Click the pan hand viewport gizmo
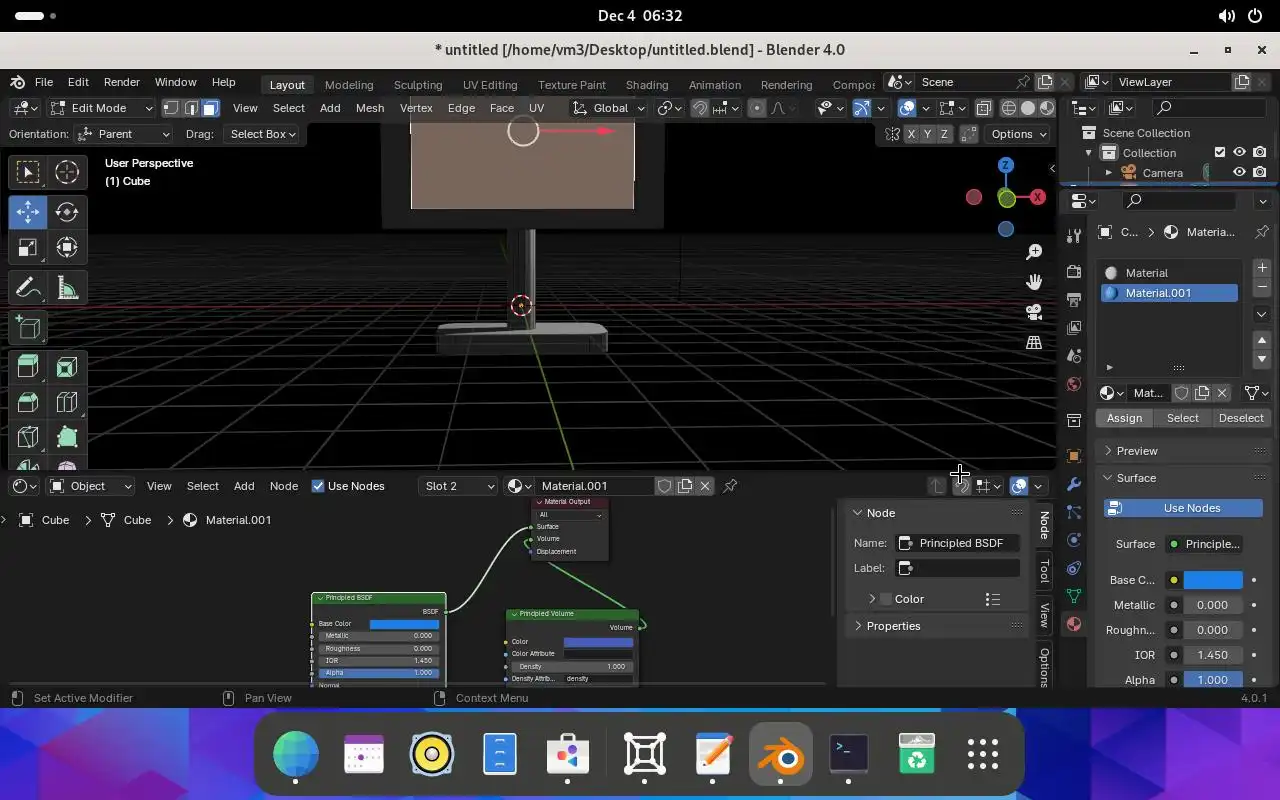The width and height of the screenshot is (1280, 800). pyautogui.click(x=1034, y=282)
